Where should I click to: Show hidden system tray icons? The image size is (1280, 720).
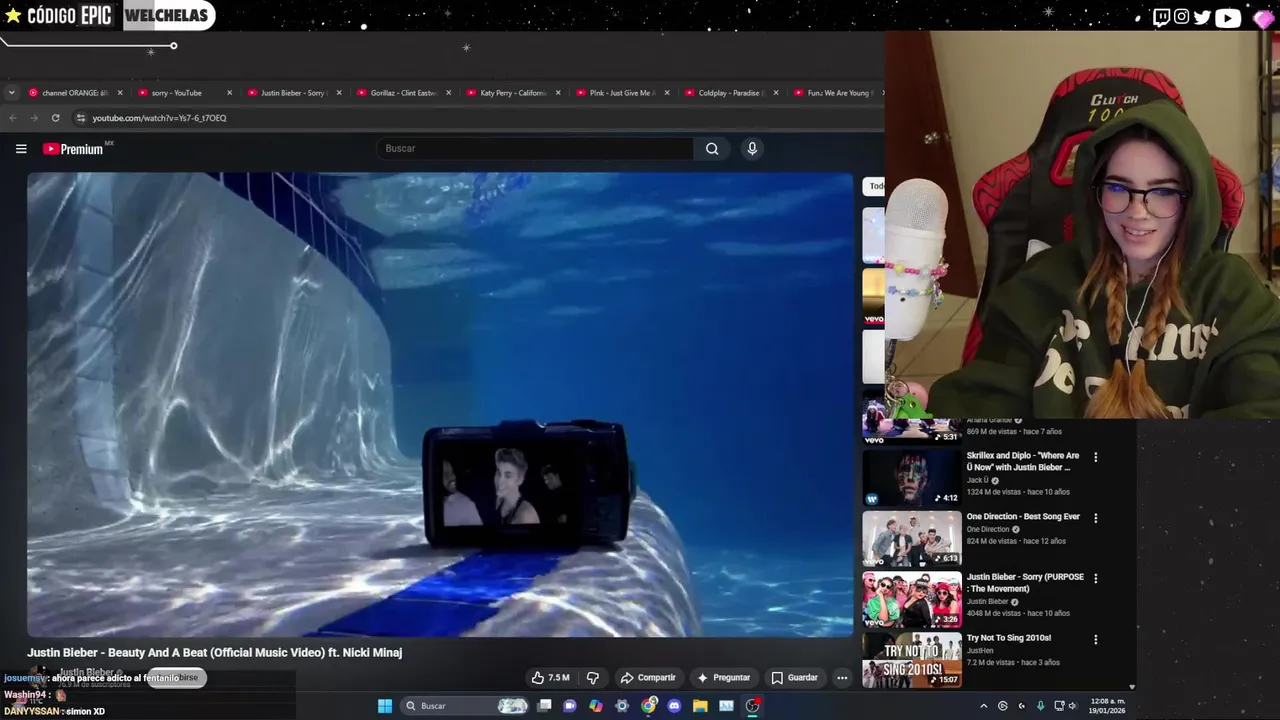coord(983,706)
